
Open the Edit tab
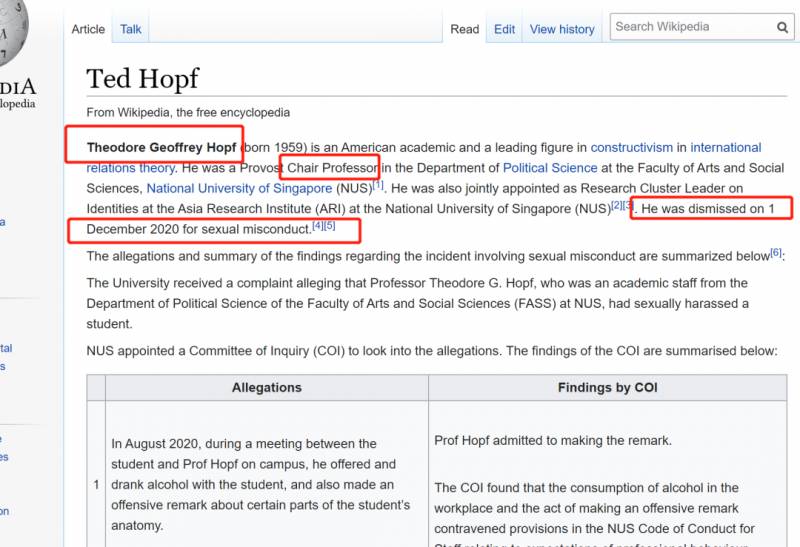505,29
